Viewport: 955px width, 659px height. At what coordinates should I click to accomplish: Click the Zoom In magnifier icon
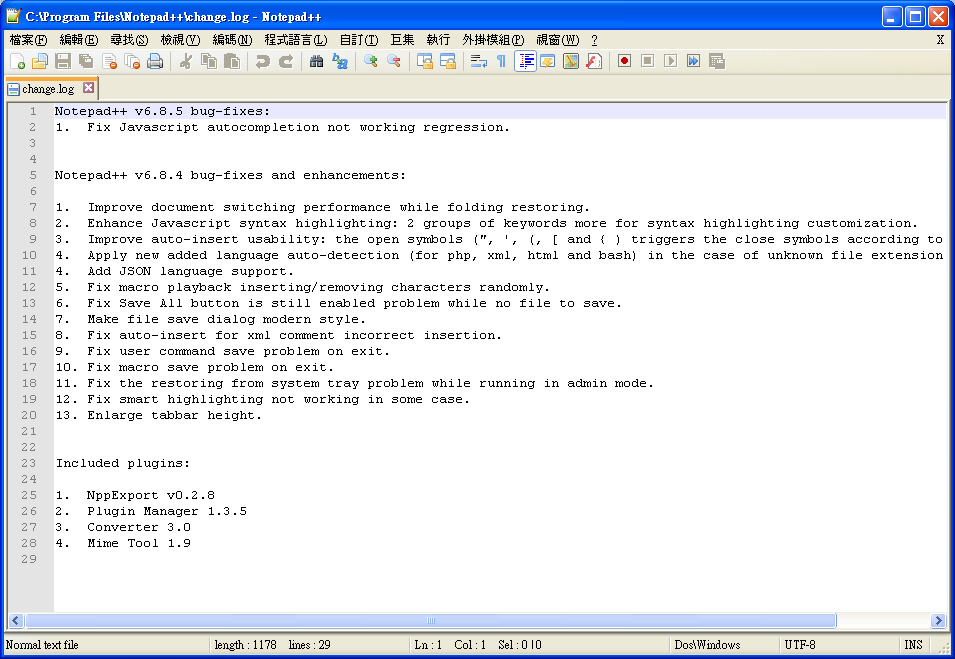(371, 62)
